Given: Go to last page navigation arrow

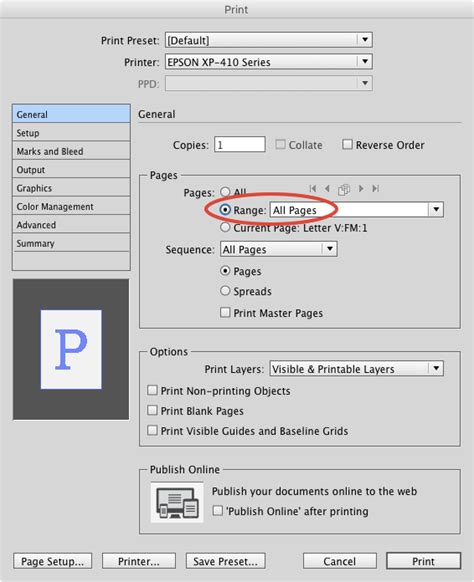Looking at the screenshot, I should pyautogui.click(x=376, y=189).
